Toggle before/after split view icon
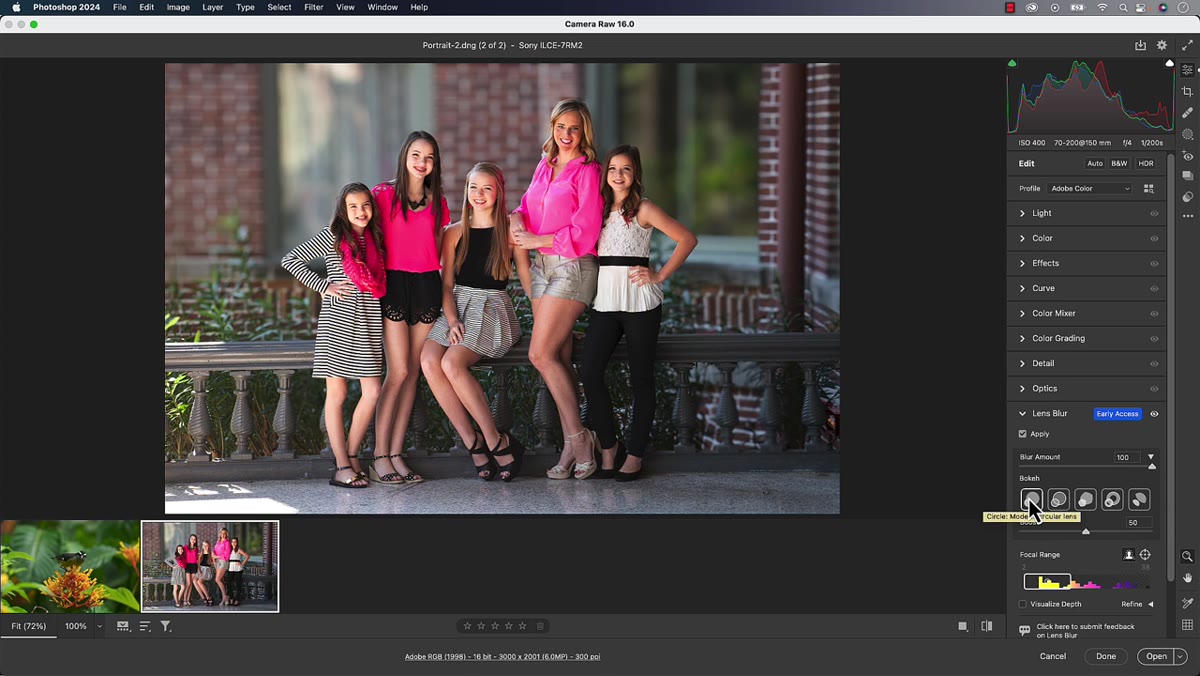Screen dimensions: 1200x676 [987, 626]
